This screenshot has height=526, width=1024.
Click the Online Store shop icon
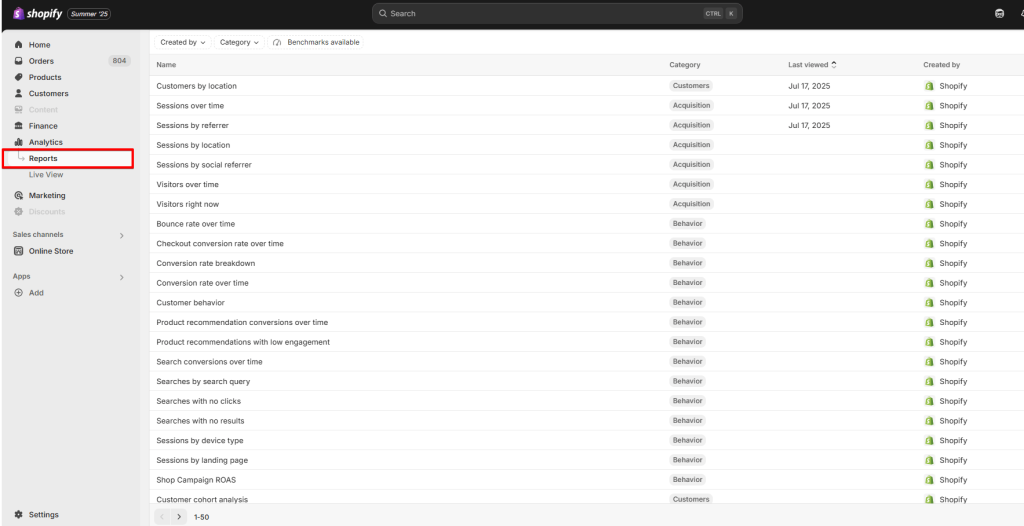pyautogui.click(x=18, y=251)
